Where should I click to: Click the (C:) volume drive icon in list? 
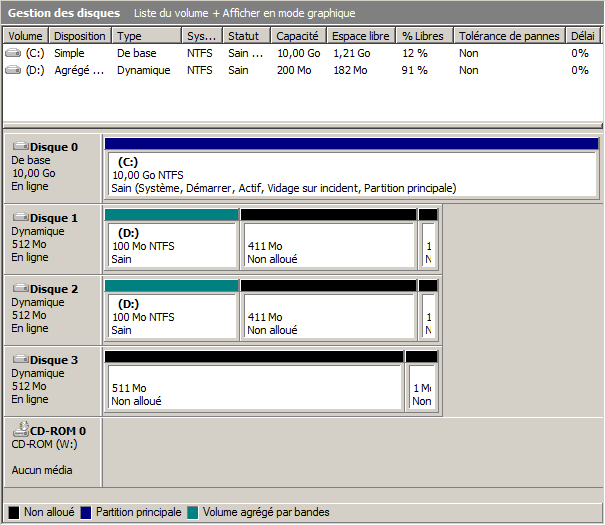pos(13,52)
